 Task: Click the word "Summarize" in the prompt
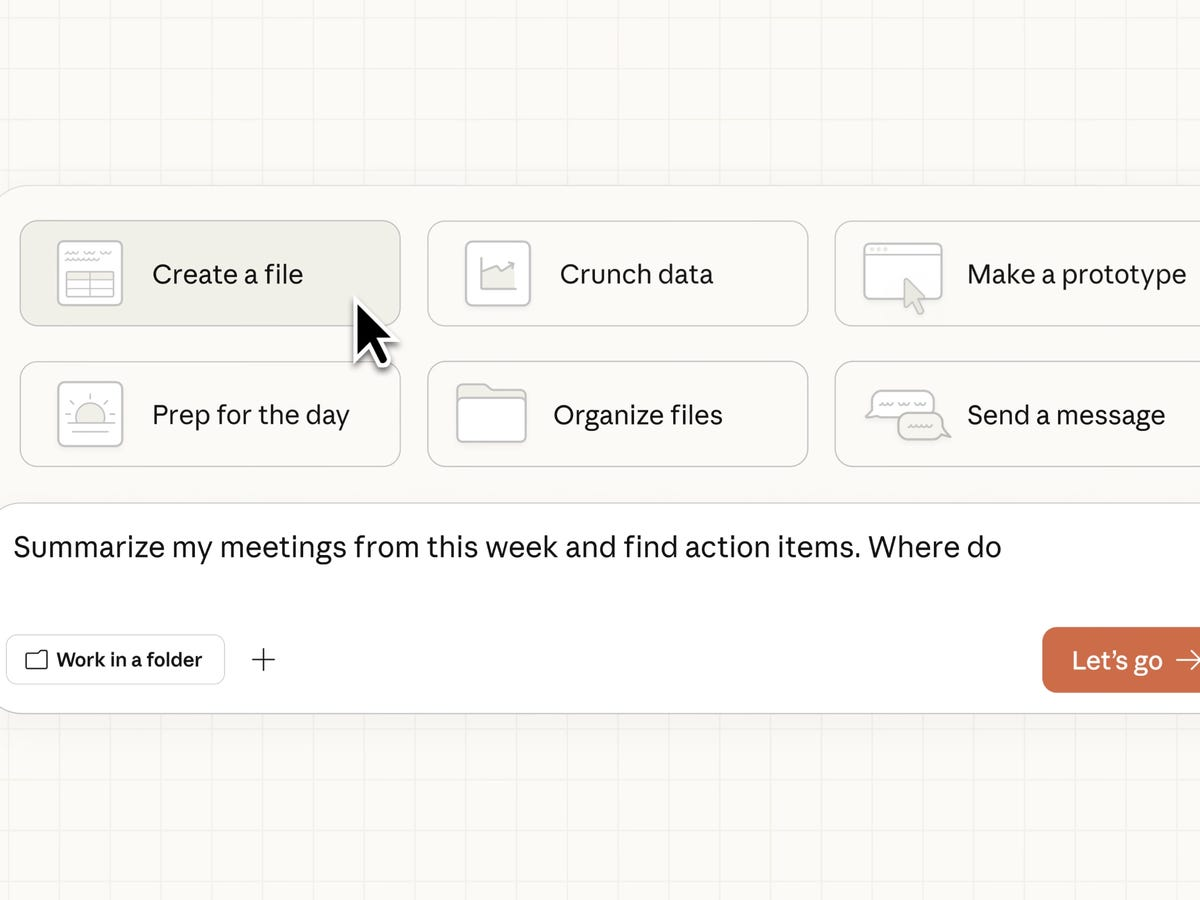tap(82, 548)
